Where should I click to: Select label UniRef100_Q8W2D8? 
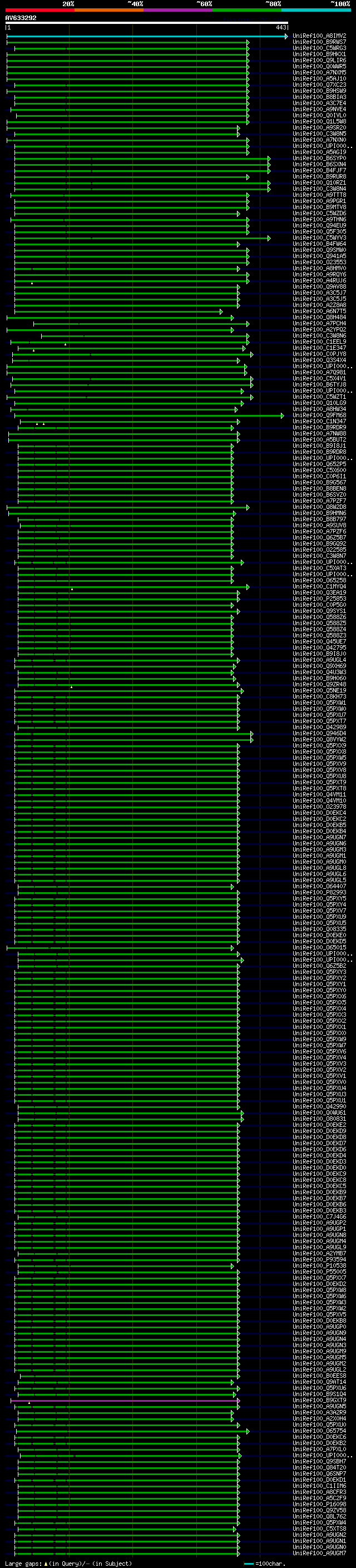pyautogui.click(x=319, y=506)
